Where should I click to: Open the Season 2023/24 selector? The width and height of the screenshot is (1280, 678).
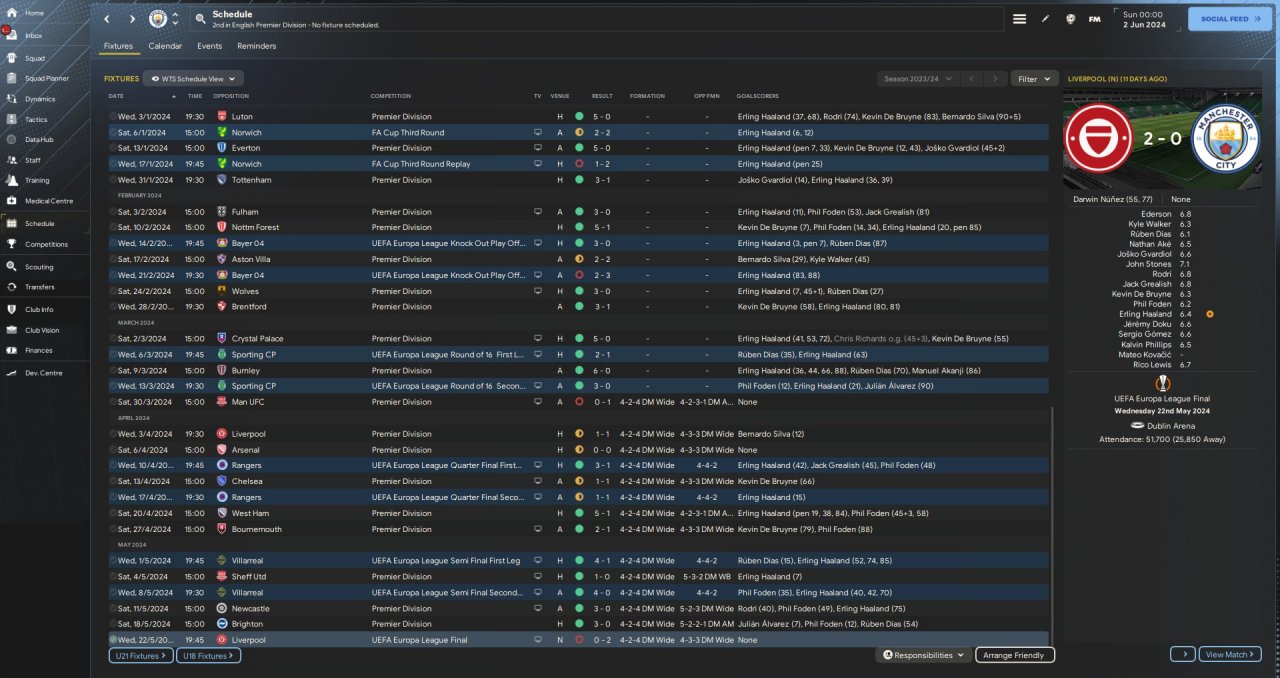pyautogui.click(x=920, y=78)
